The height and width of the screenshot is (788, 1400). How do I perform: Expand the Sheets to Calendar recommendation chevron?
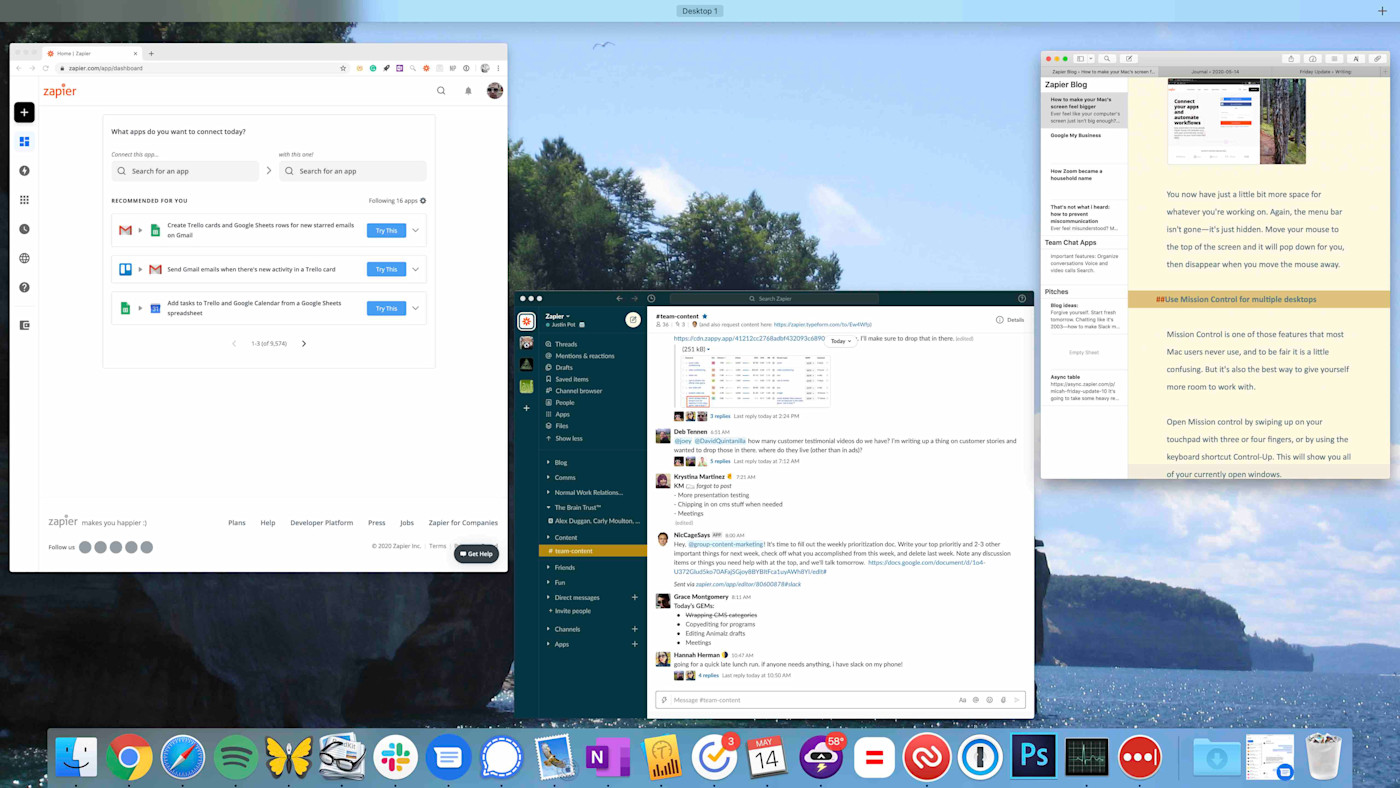[x=416, y=308]
